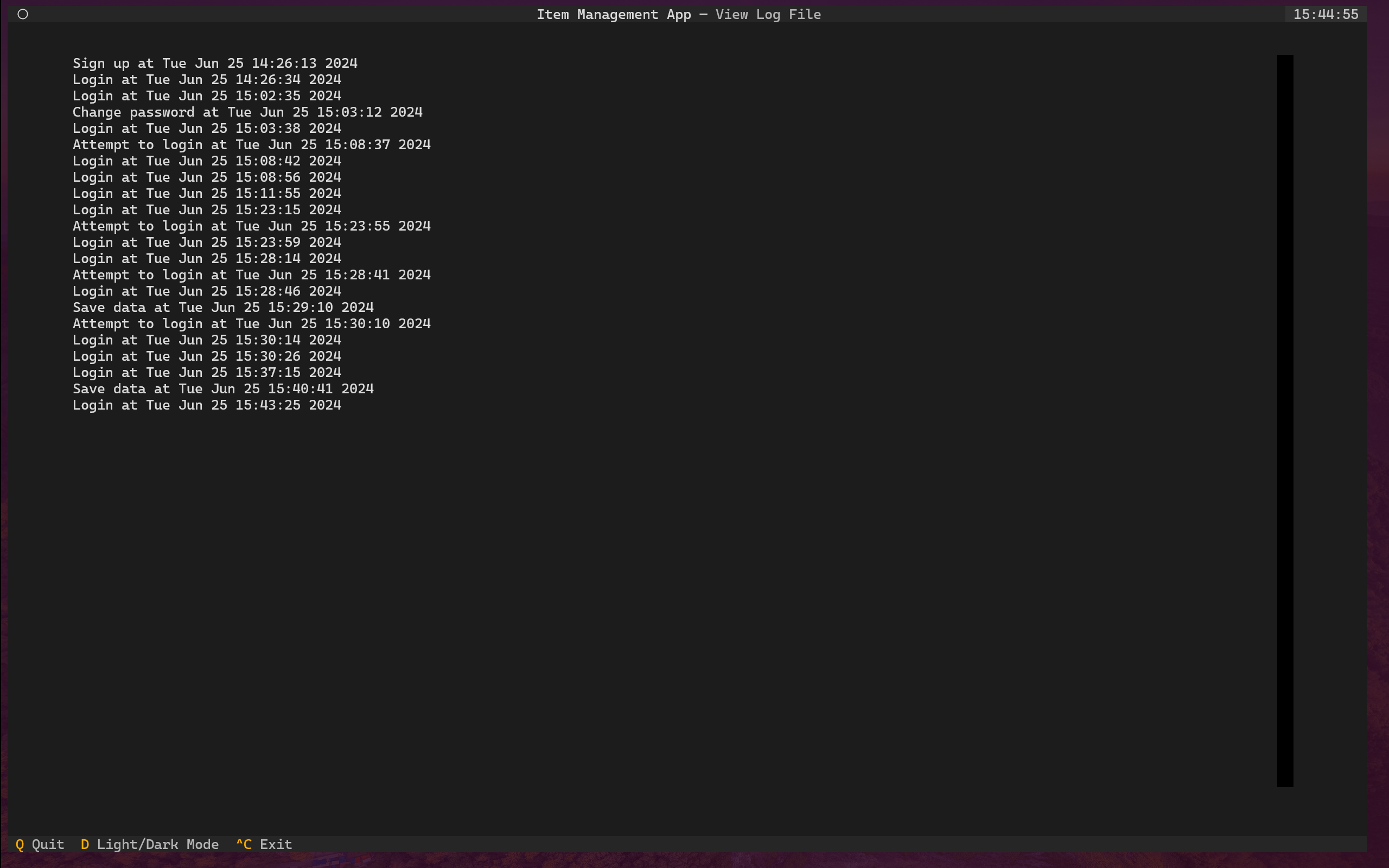The height and width of the screenshot is (868, 1389).
Task: Select the 'Change password' log entry
Action: [248, 112]
